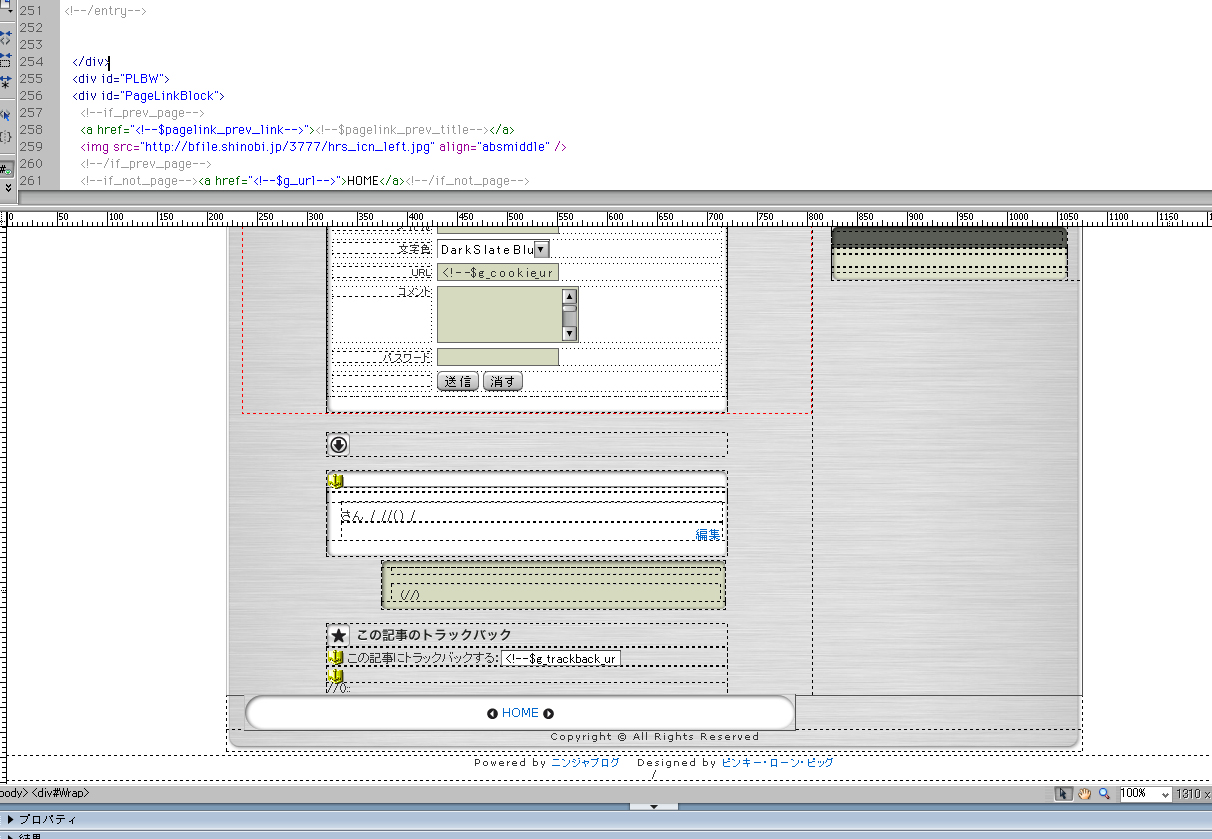
Task: Click the 送信 submit button
Action: pos(458,381)
